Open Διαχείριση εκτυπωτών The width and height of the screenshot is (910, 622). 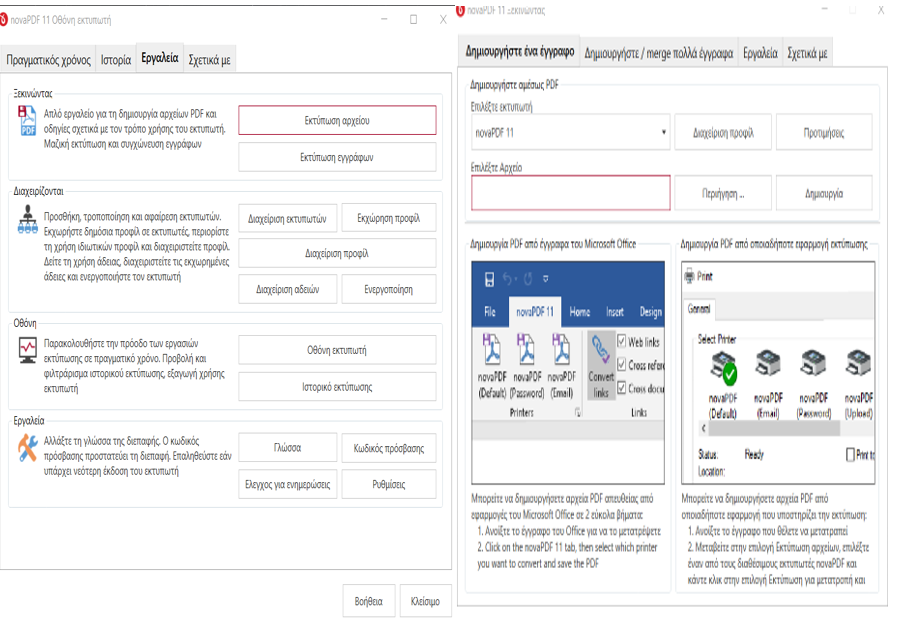click(x=287, y=219)
